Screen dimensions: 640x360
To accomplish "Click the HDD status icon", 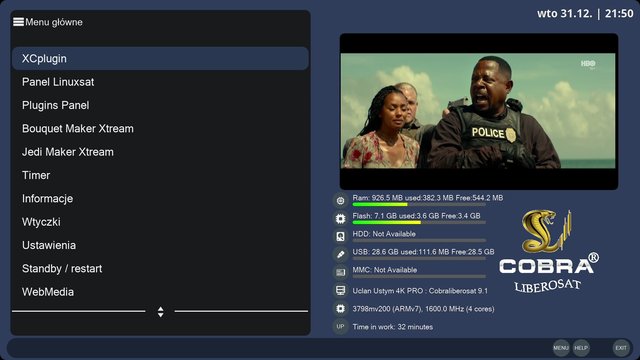I will [340, 236].
